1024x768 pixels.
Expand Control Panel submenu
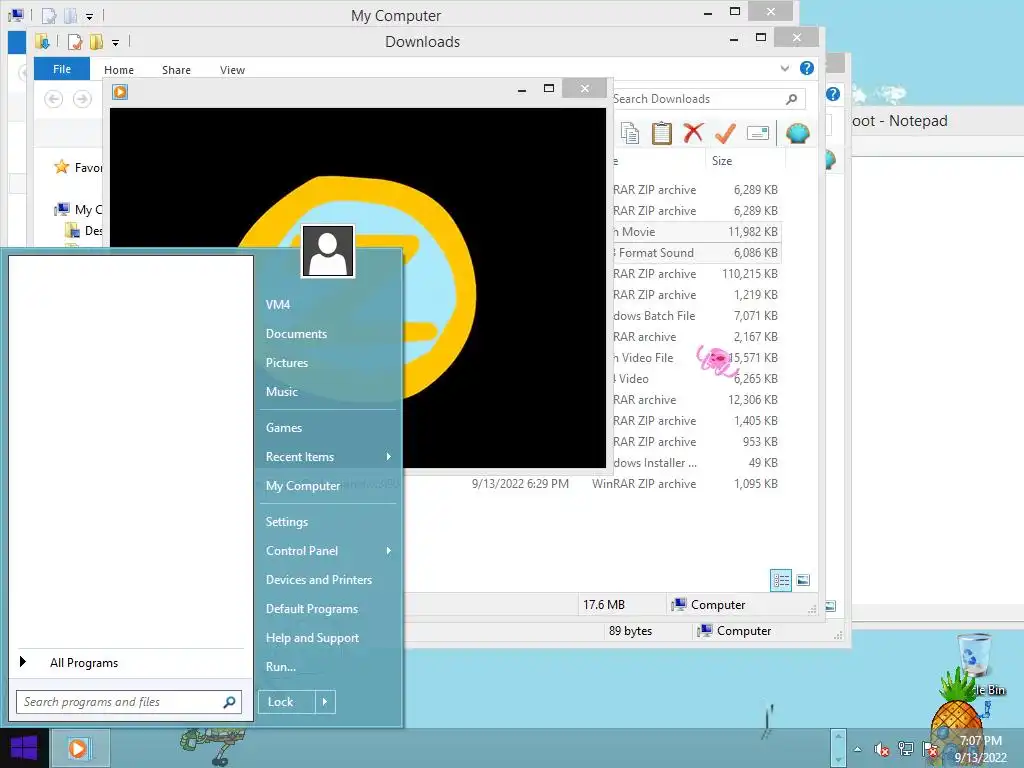click(389, 551)
